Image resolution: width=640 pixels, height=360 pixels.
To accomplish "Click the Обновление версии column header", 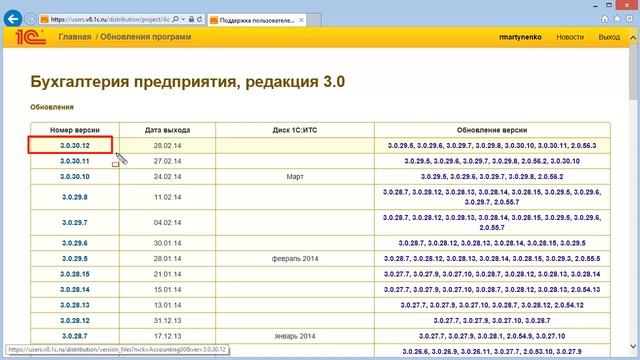I will 492,130.
